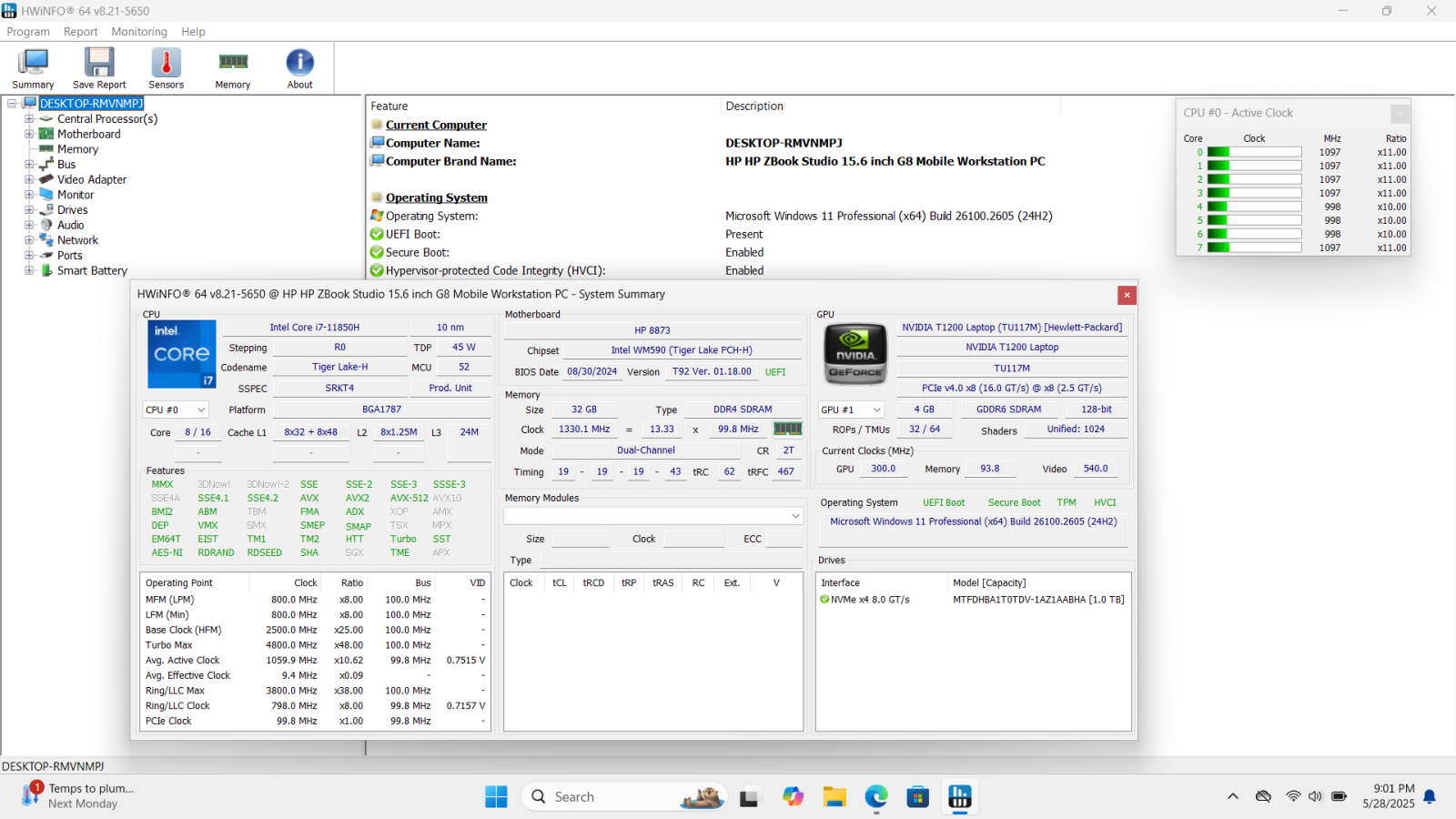Select Smart Battery in the tree
The image size is (1456, 819).
click(x=92, y=270)
